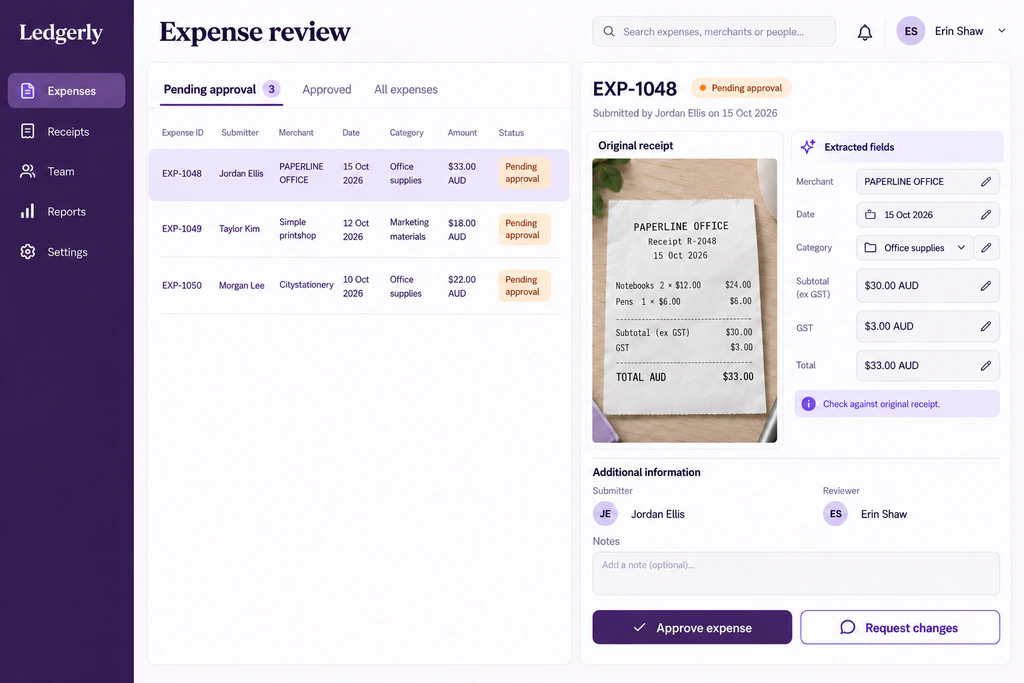
Task: Edit the GST field with pencil icon
Action: [x=985, y=326]
